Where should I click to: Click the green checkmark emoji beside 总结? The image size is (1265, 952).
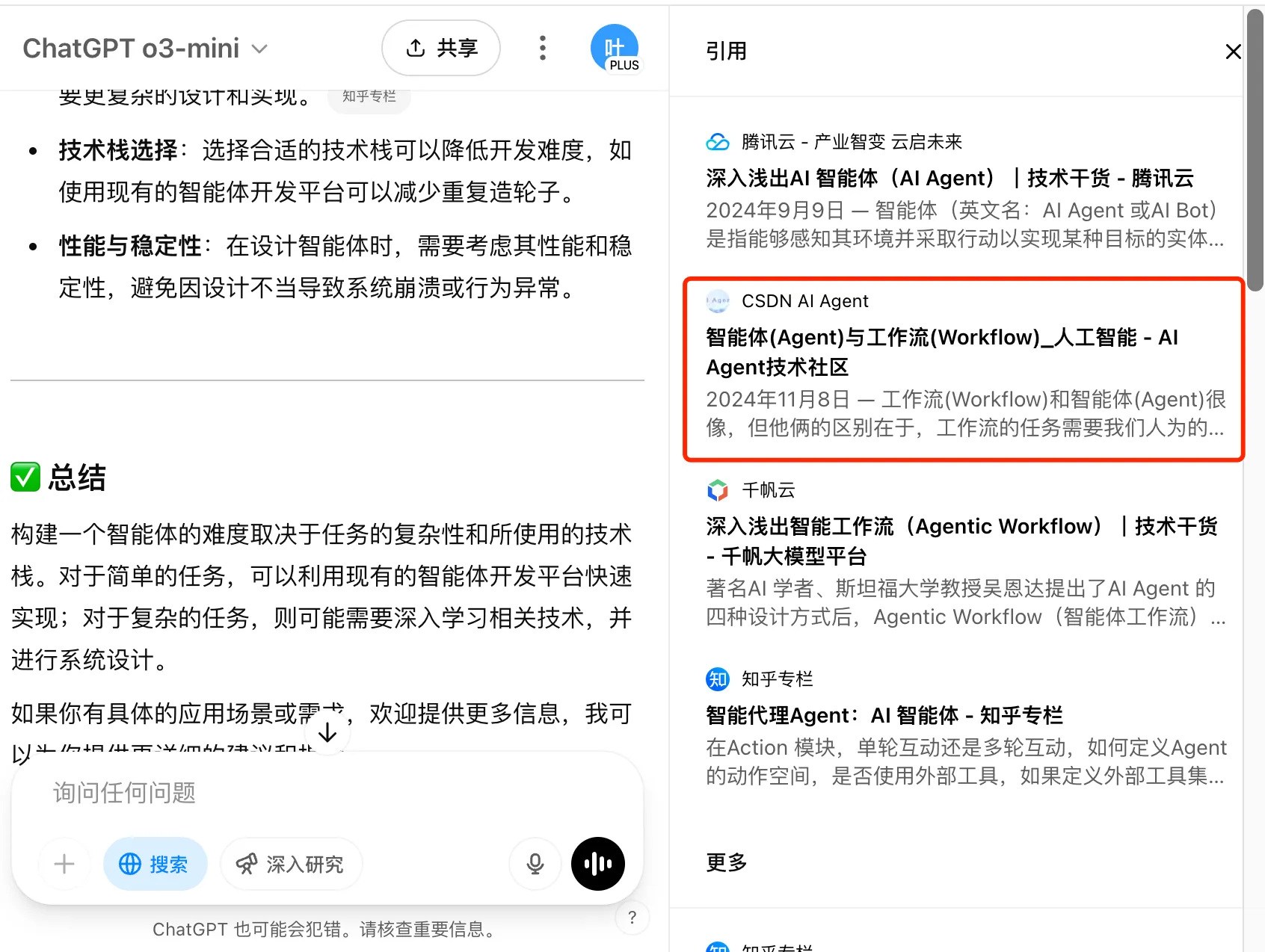[25, 477]
